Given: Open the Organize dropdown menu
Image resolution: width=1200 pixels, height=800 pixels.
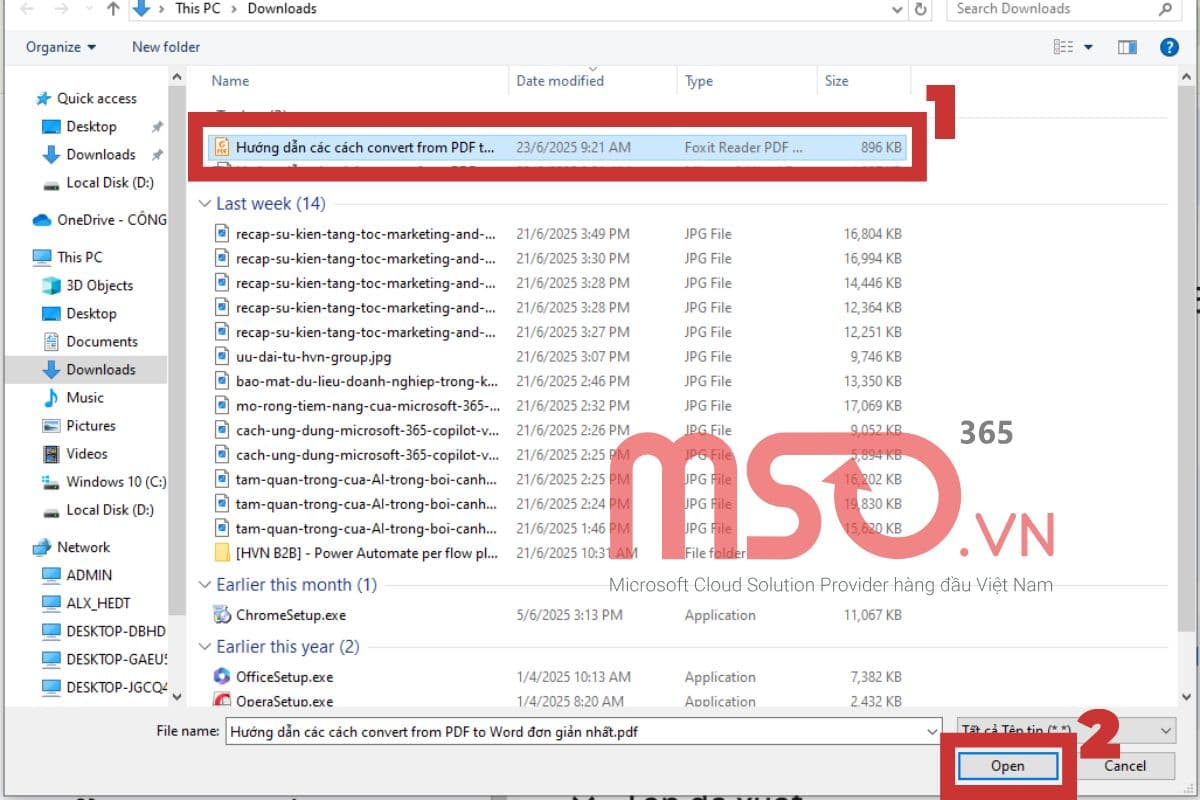Looking at the screenshot, I should pos(61,47).
